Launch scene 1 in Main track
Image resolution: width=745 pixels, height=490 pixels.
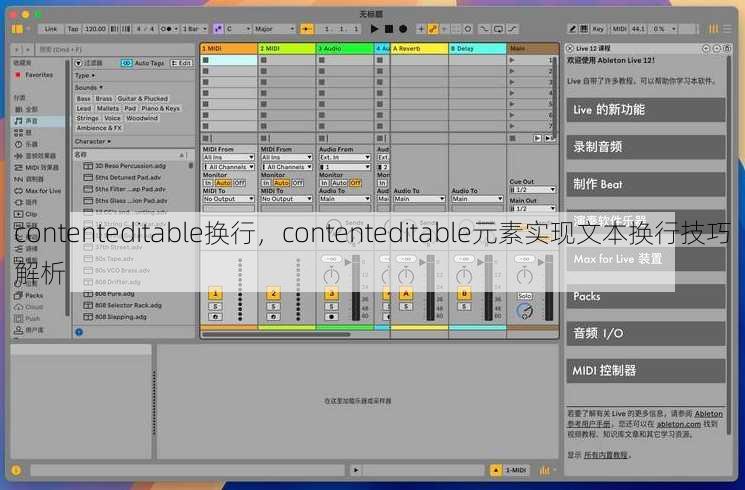click(x=512, y=60)
